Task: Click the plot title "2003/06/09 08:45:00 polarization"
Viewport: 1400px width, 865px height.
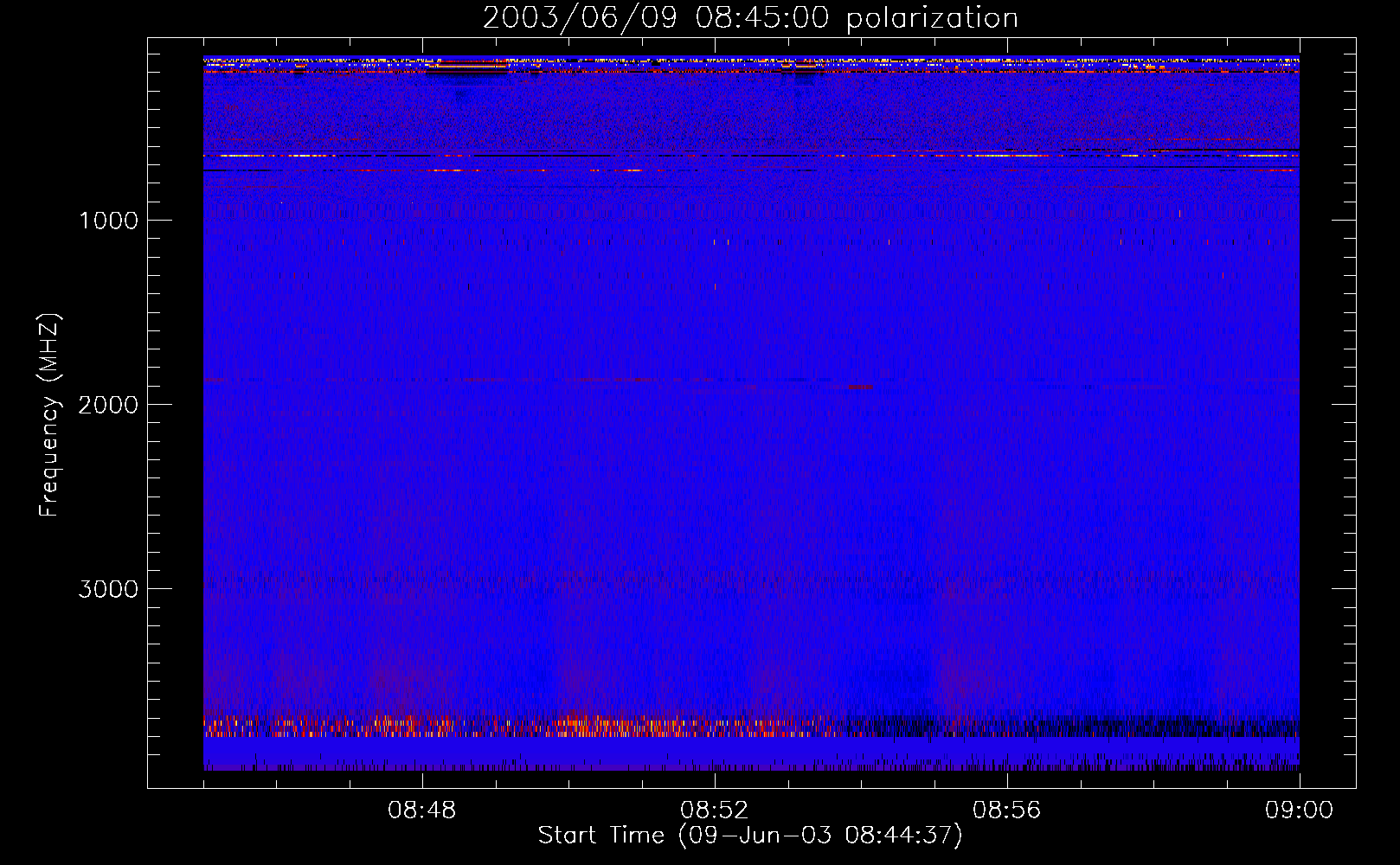Action: coord(750,18)
